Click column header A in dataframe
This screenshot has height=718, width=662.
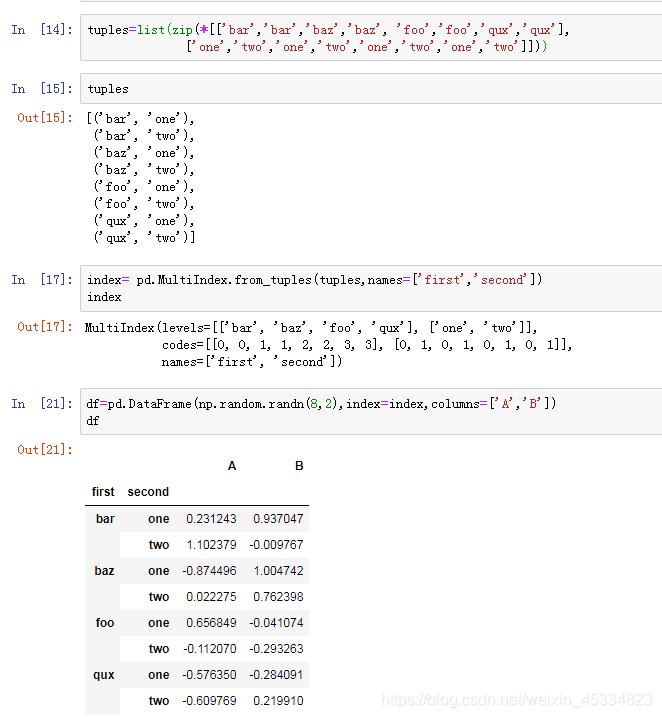[232, 466]
